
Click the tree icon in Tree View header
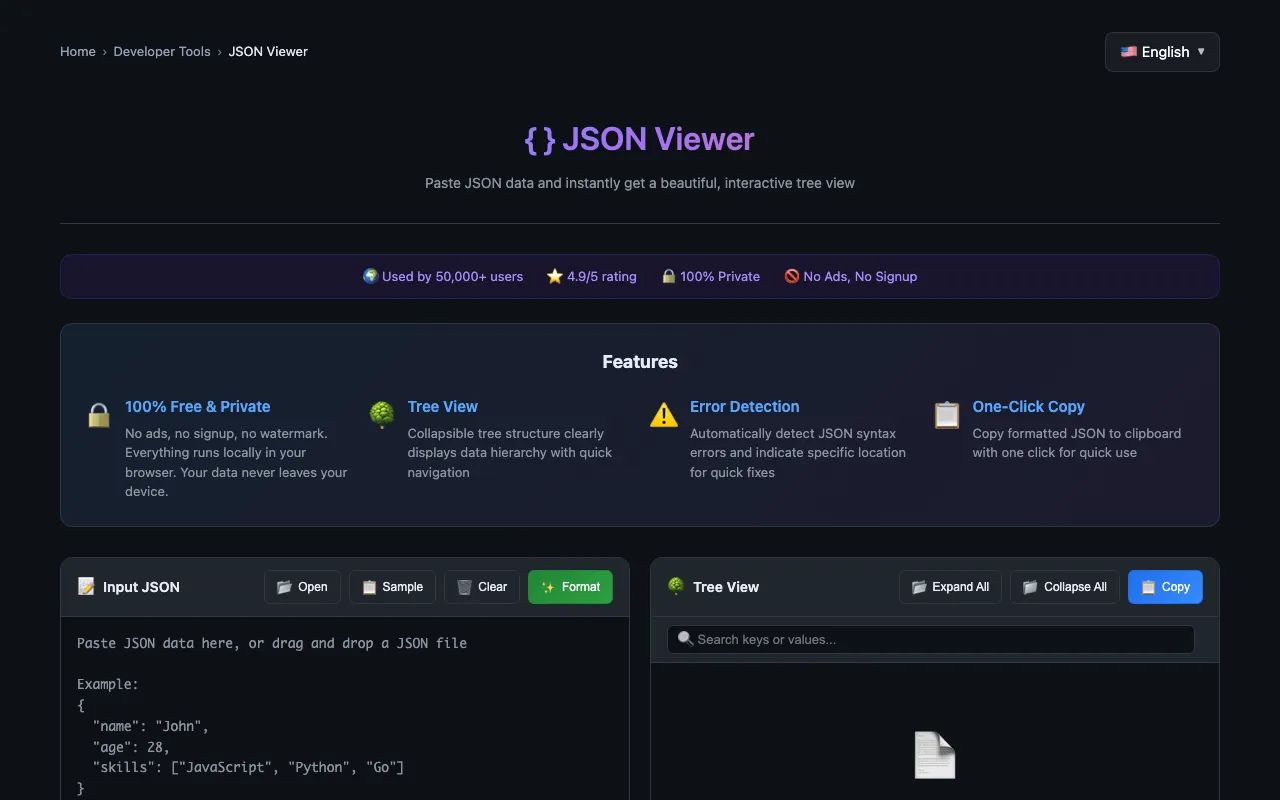[676, 586]
